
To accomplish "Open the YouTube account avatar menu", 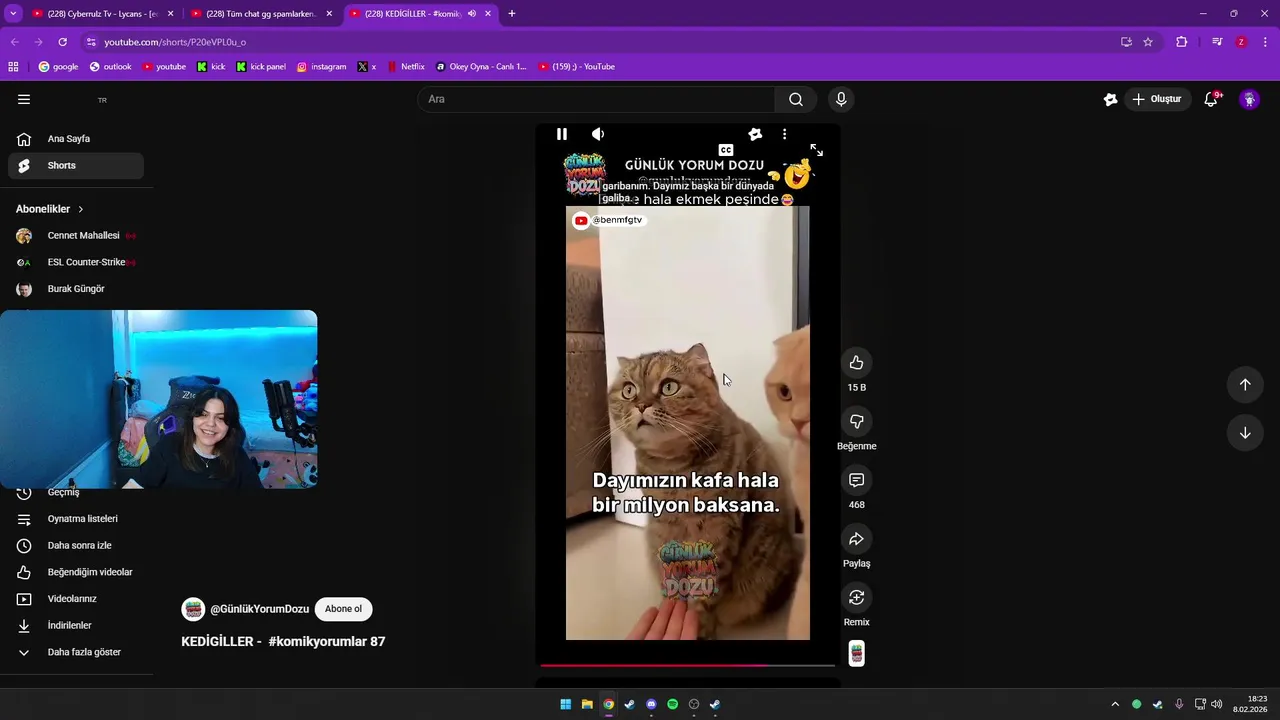I will (x=1249, y=99).
